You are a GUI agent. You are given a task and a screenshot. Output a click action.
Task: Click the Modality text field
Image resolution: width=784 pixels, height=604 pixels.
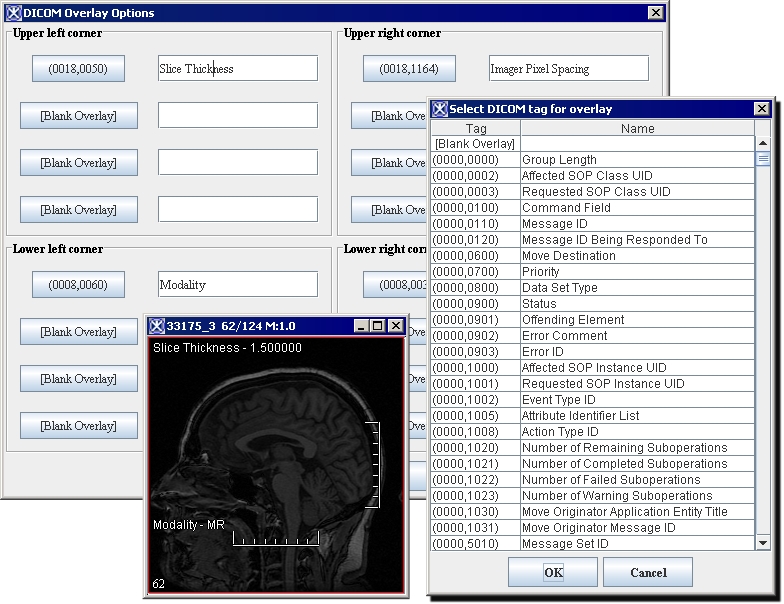pyautogui.click(x=237, y=285)
